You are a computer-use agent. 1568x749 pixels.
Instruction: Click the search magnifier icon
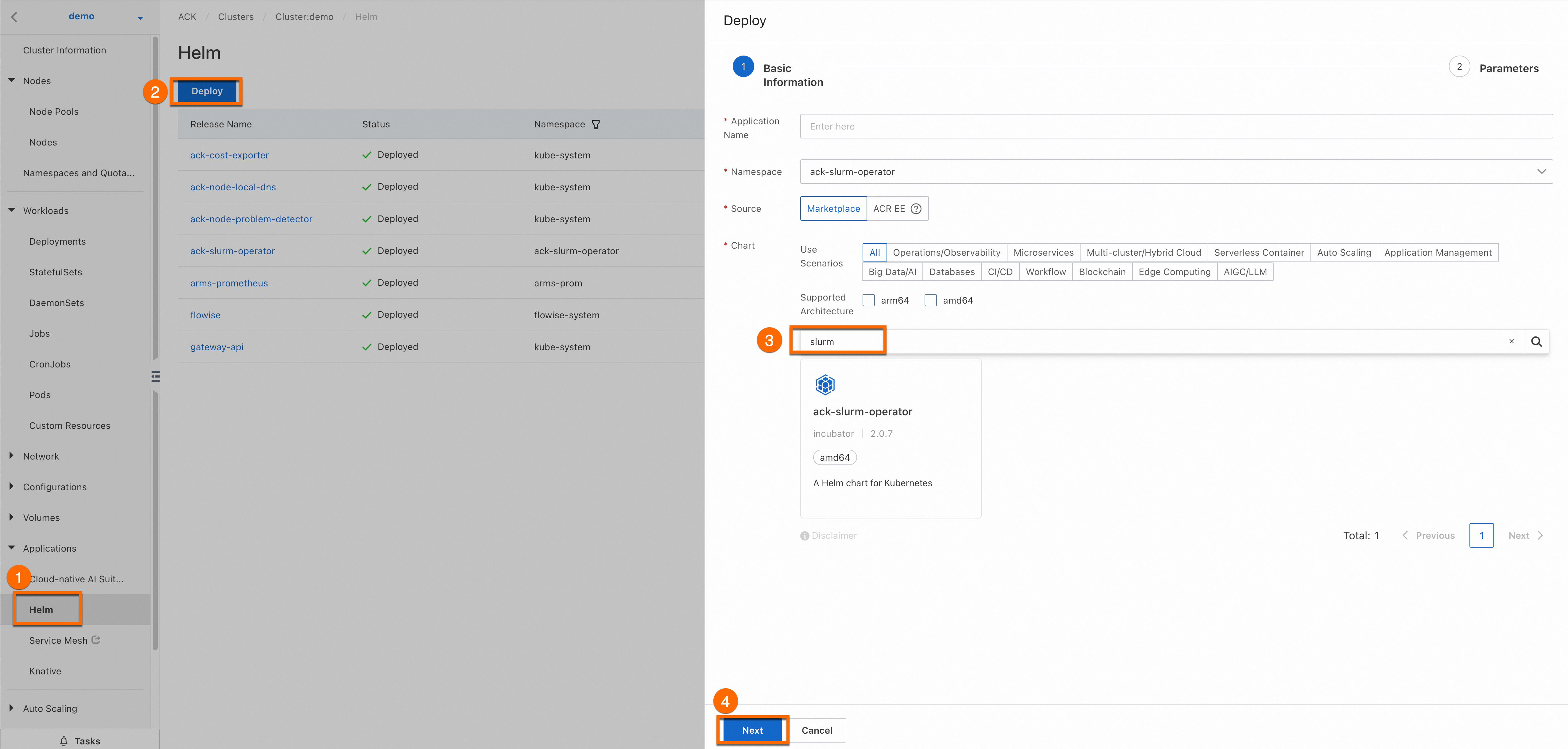[x=1536, y=341]
